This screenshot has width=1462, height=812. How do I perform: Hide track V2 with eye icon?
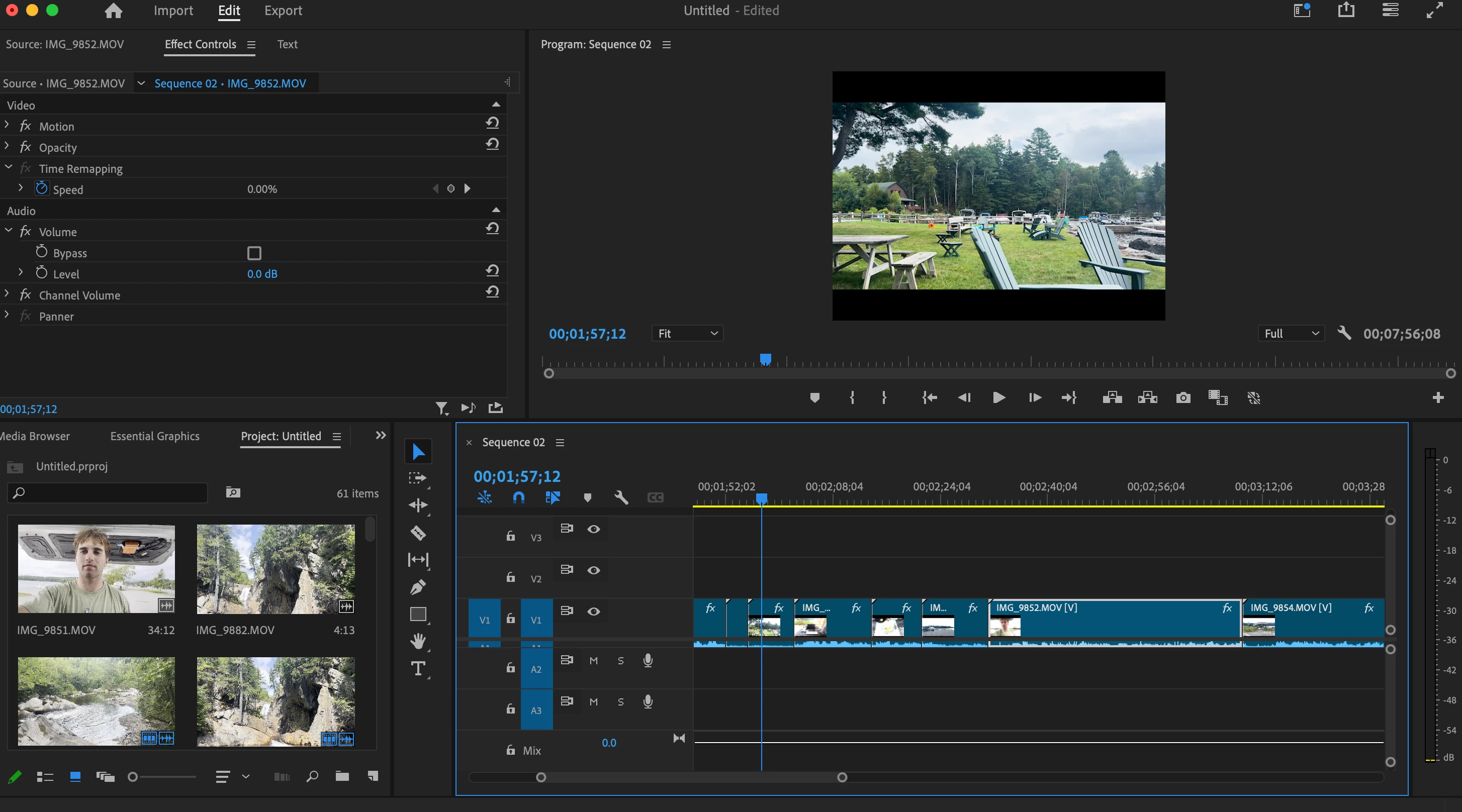coord(594,570)
